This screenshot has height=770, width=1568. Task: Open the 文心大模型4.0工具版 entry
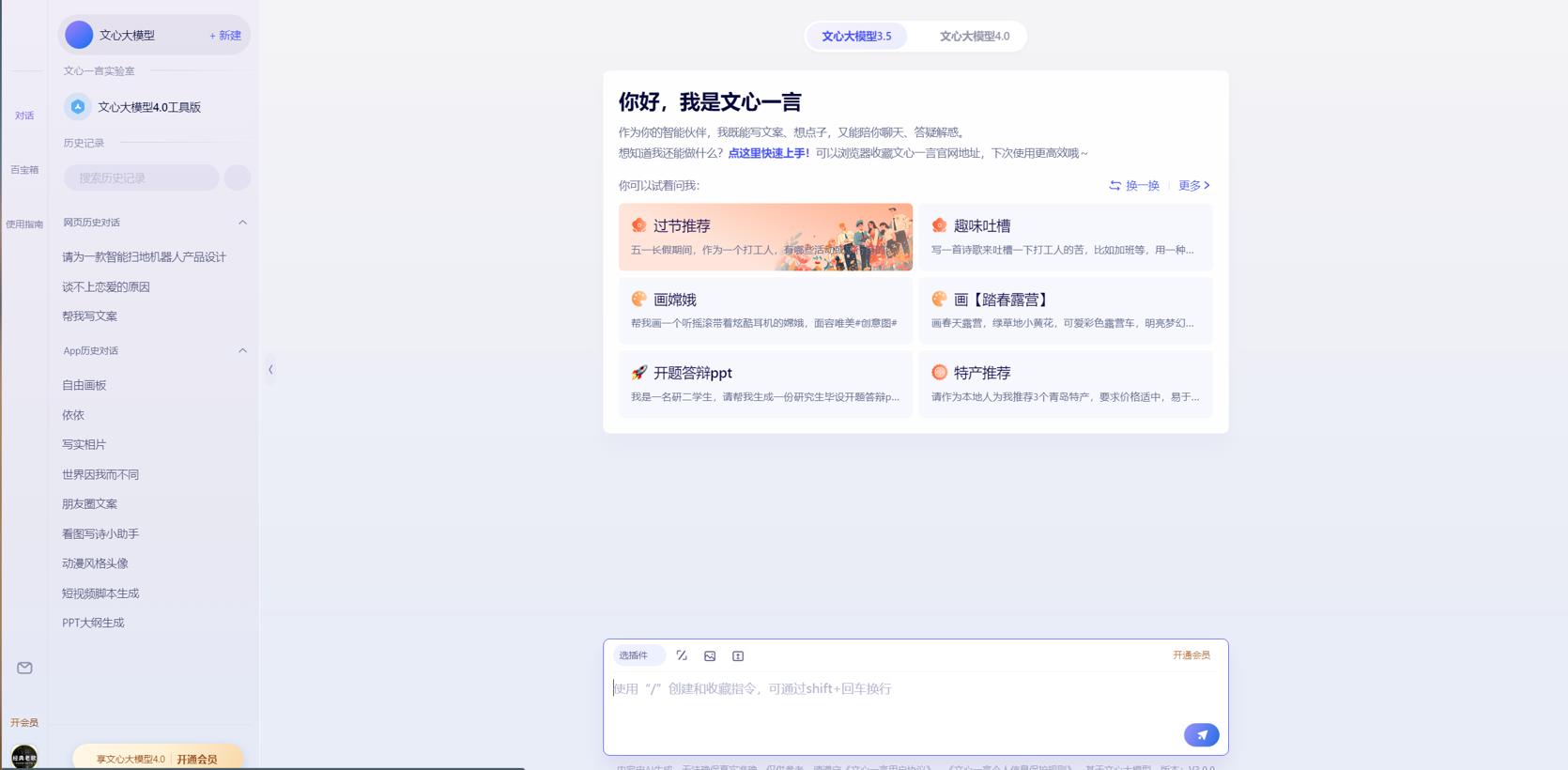pos(149,107)
